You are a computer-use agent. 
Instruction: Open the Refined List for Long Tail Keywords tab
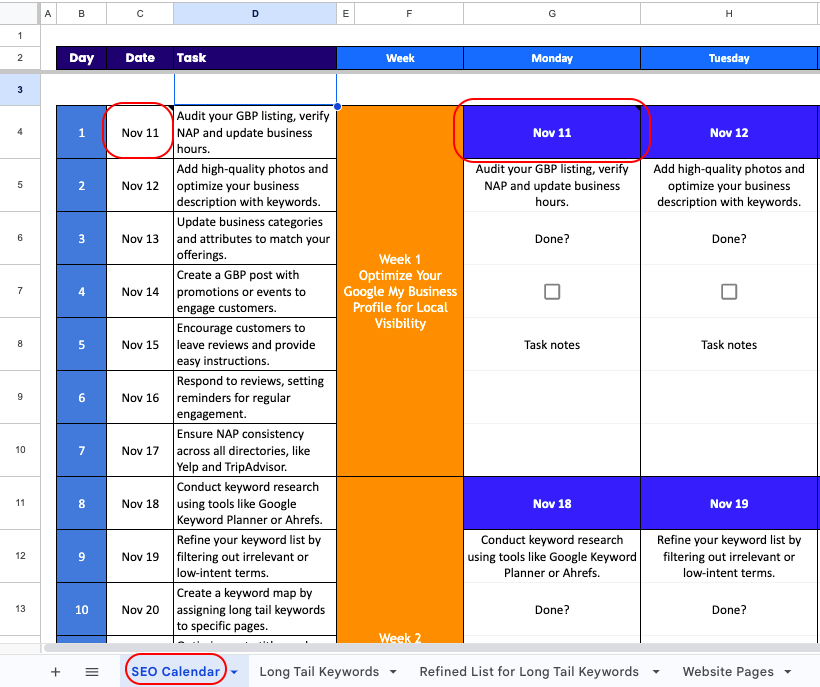tap(528, 672)
